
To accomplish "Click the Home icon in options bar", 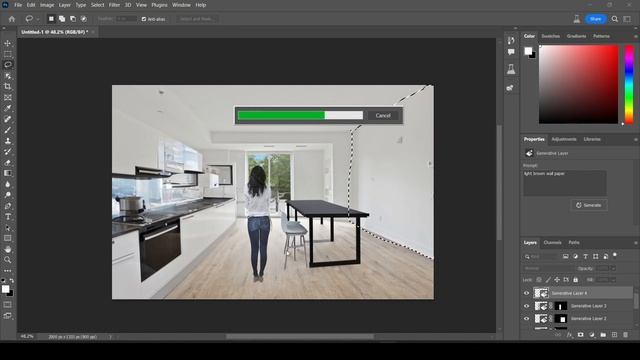I will pyautogui.click(x=12, y=19).
